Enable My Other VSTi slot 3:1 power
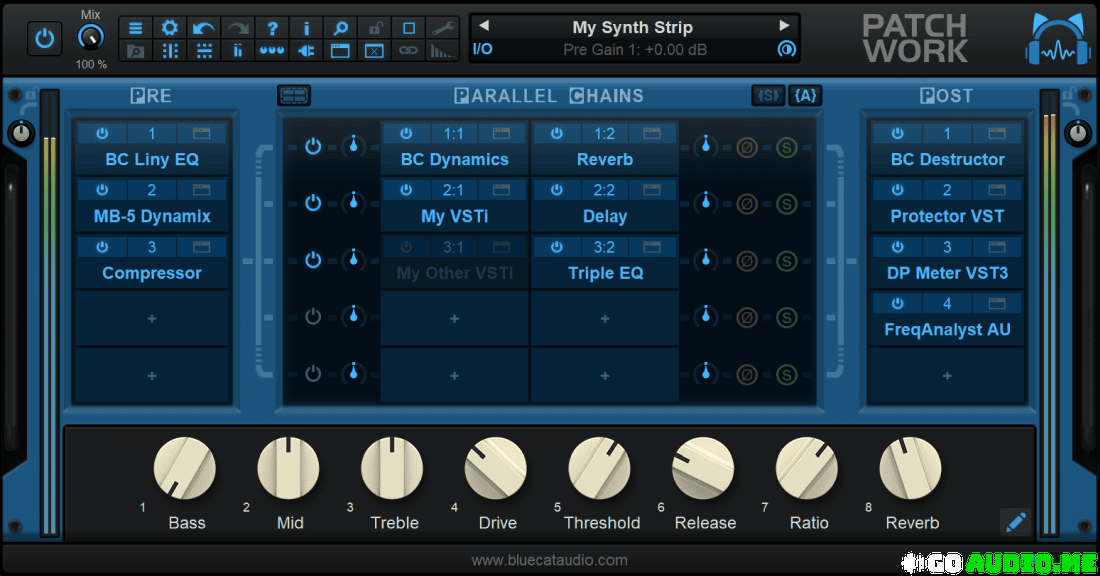1100x576 pixels. click(405, 247)
